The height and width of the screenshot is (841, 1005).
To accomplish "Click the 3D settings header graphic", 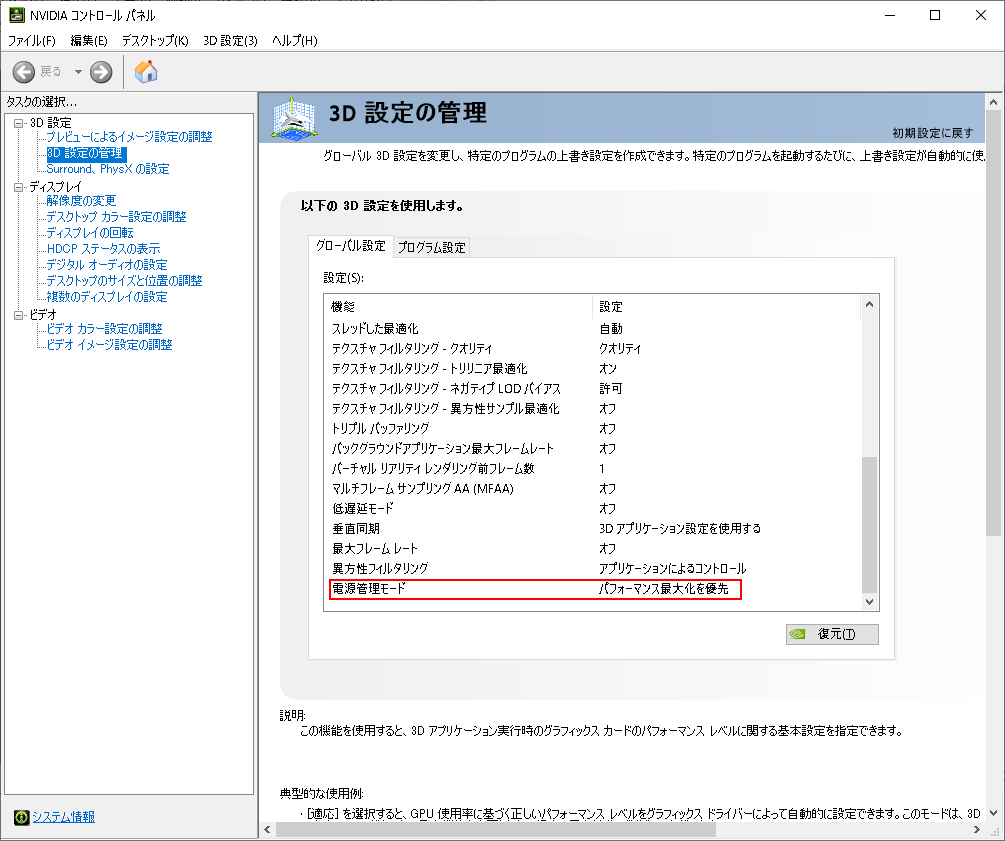I will coord(294,117).
